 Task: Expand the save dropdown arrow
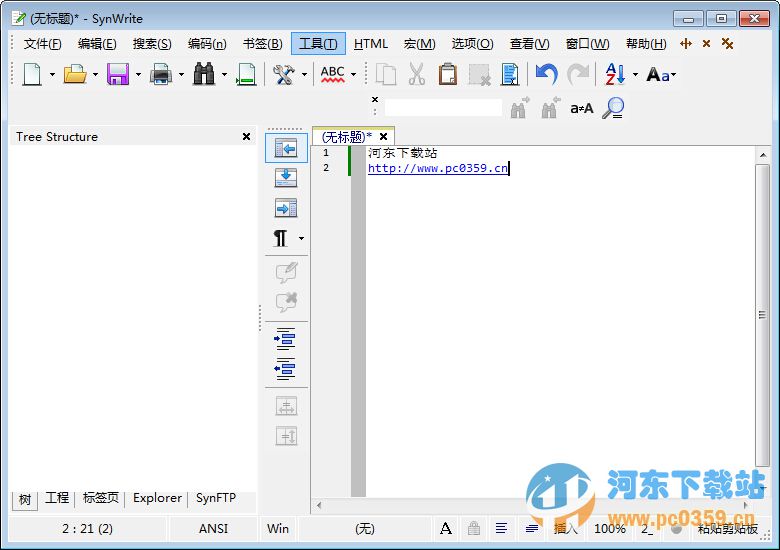click(138, 75)
